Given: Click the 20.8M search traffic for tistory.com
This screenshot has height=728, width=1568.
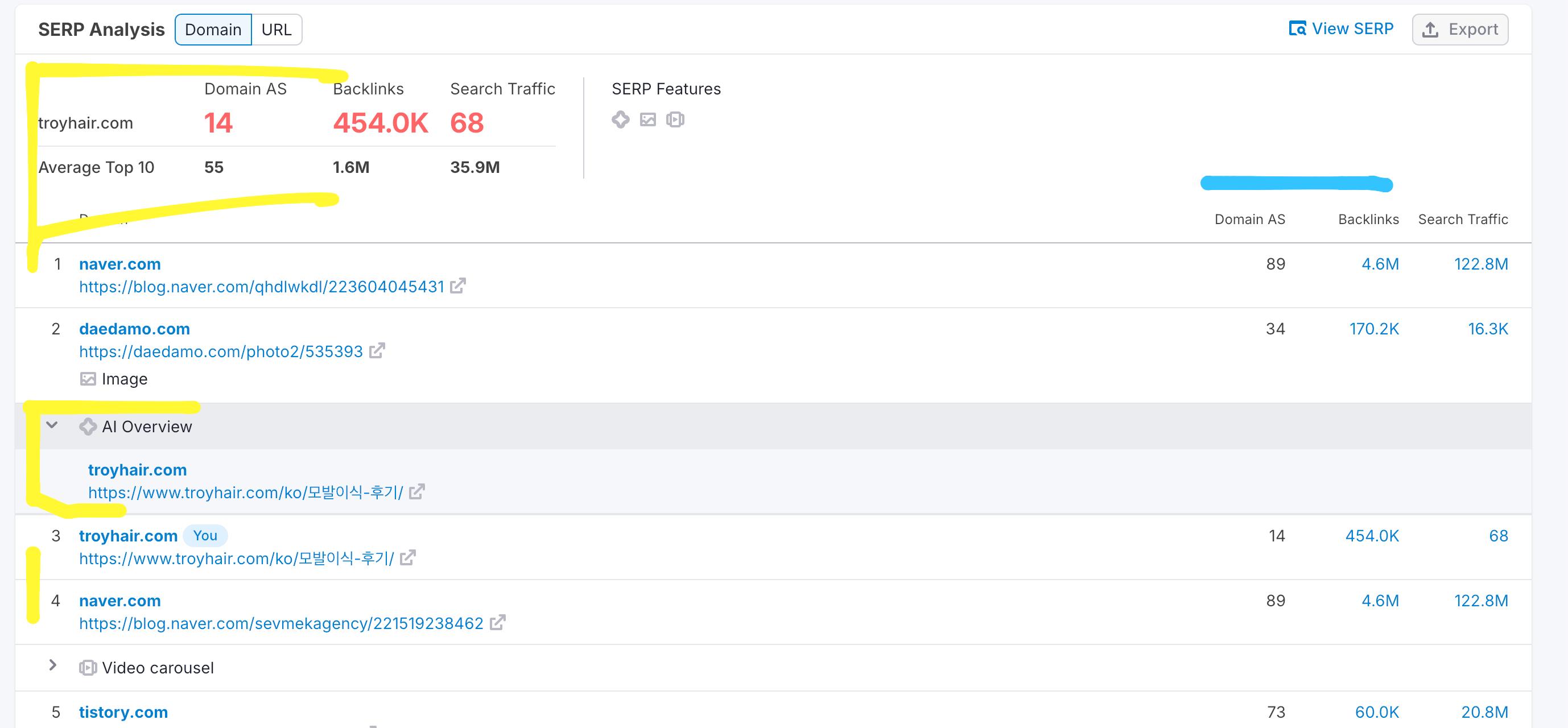Looking at the screenshot, I should (1484, 713).
